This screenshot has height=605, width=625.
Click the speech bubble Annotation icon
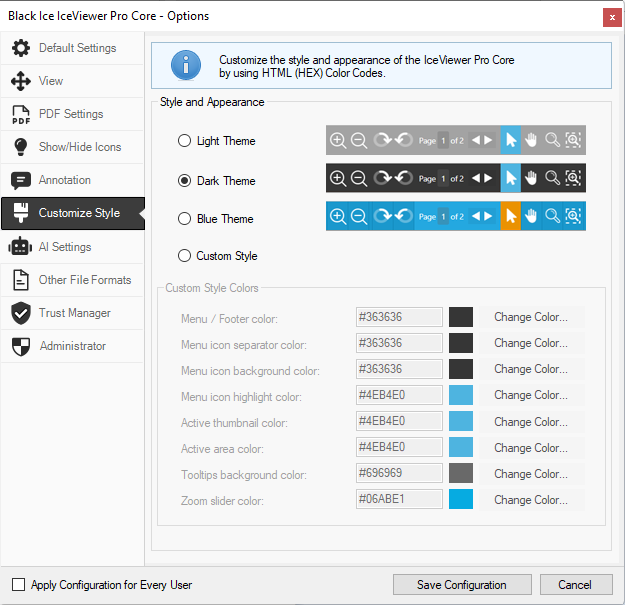pos(21,181)
